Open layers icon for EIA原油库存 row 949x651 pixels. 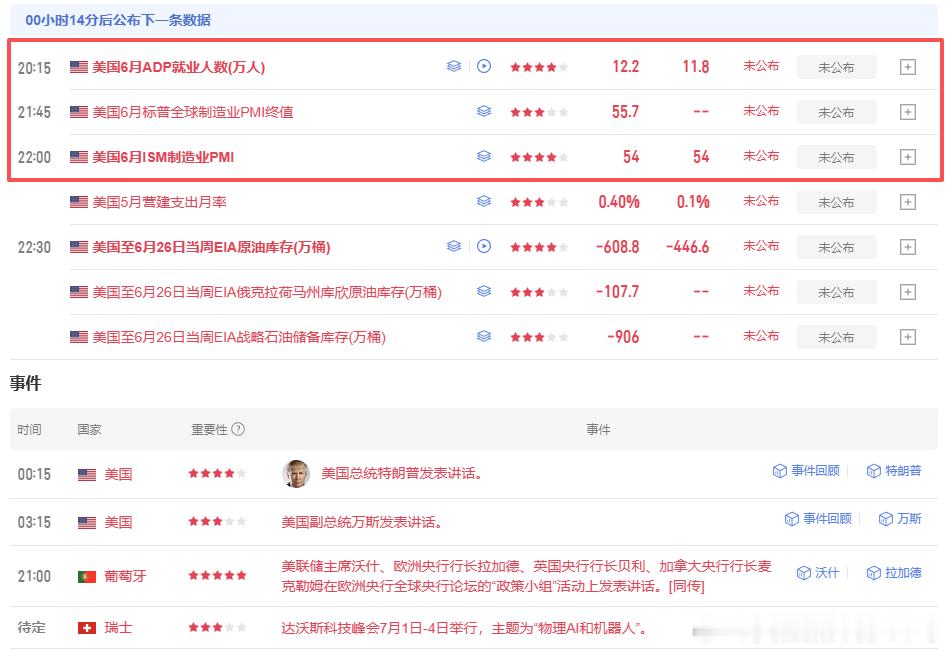tap(454, 246)
